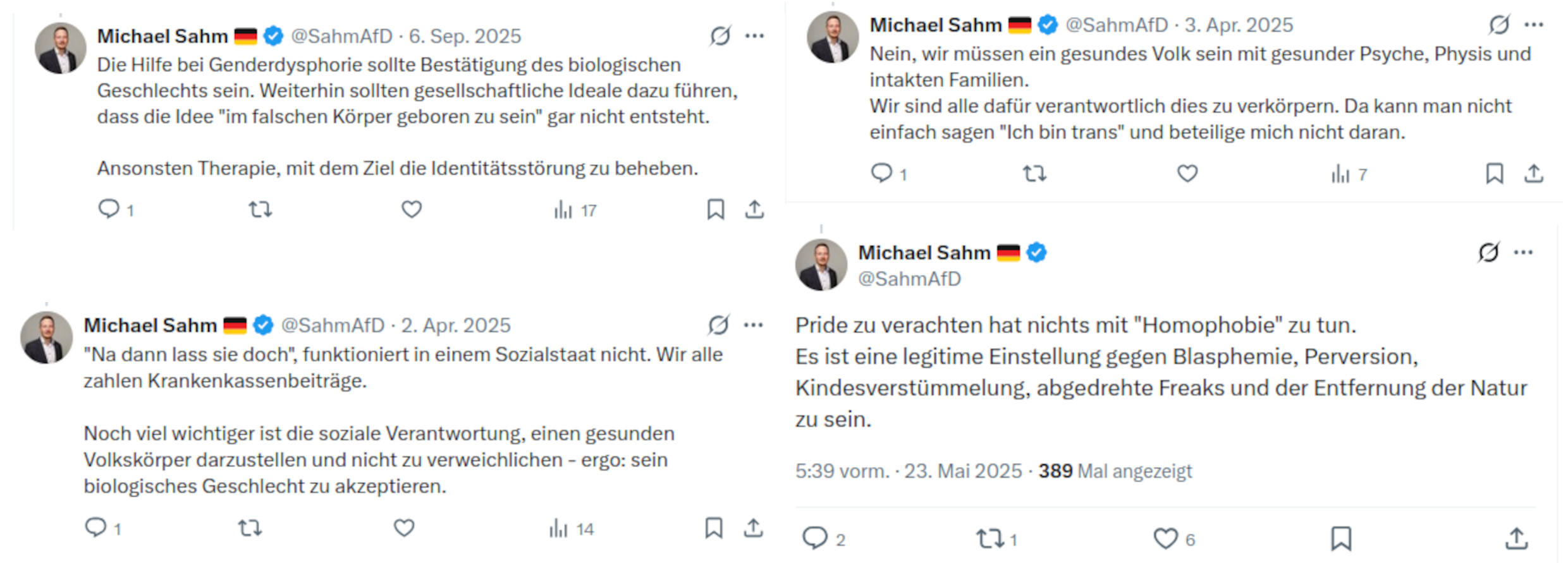The image size is (1568, 563).
Task: Bookmark the 23. Mai 2025 tweet
Action: [1340, 538]
